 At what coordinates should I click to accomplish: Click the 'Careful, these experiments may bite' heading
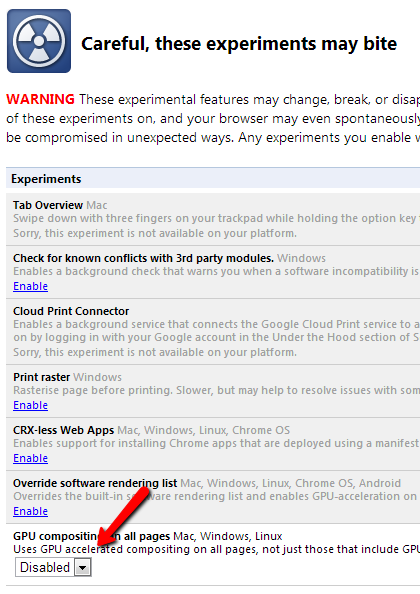point(239,44)
